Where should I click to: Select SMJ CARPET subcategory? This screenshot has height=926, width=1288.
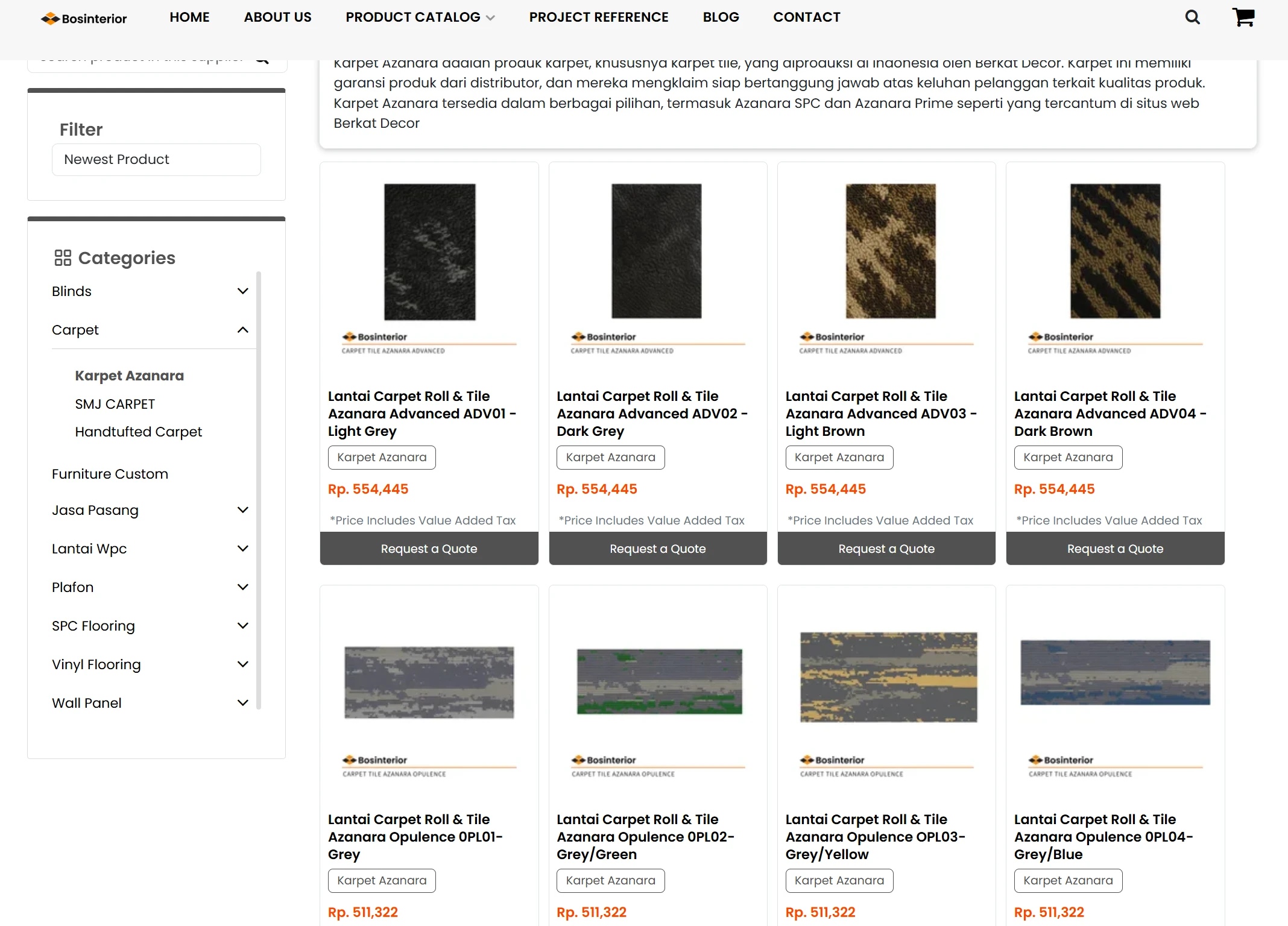click(115, 404)
